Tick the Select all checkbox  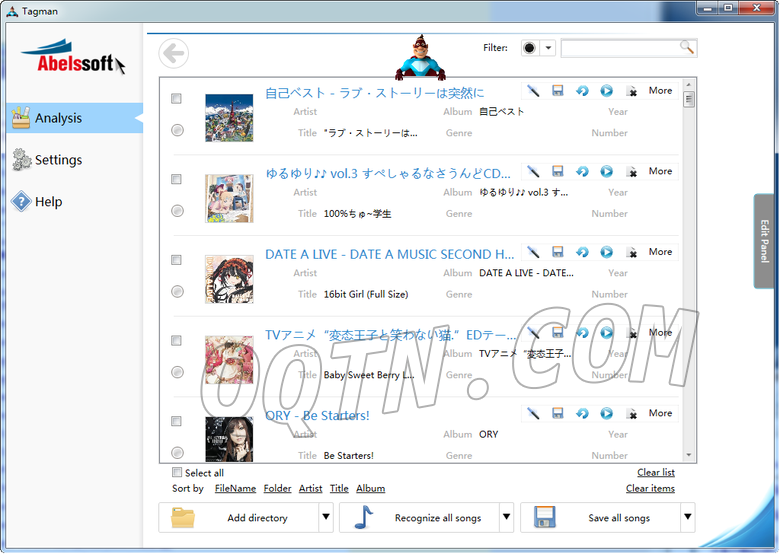click(177, 473)
